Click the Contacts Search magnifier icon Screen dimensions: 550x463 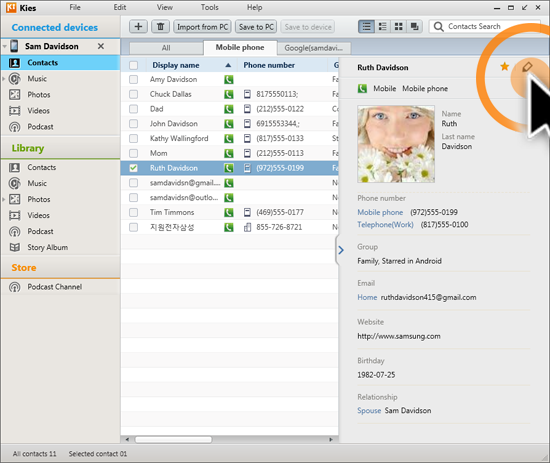(438, 27)
